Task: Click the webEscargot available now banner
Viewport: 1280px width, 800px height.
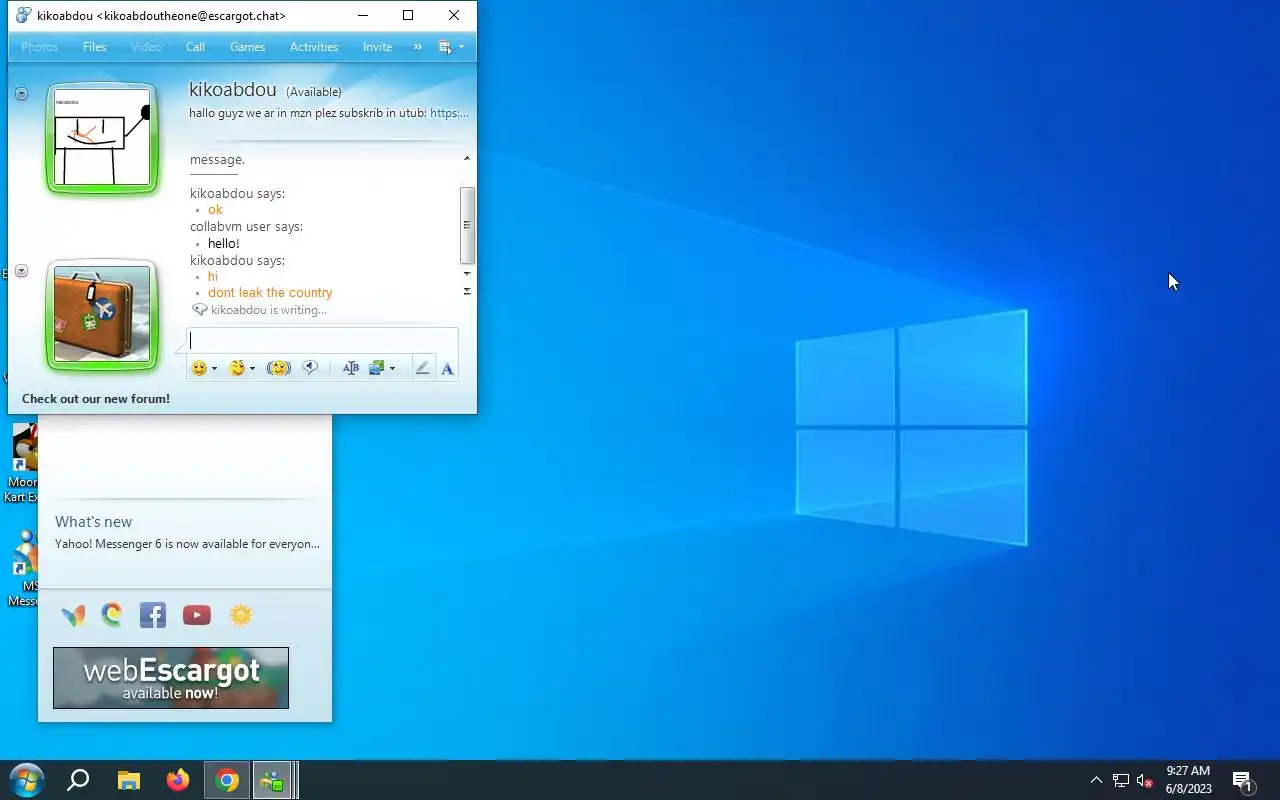Action: click(171, 678)
